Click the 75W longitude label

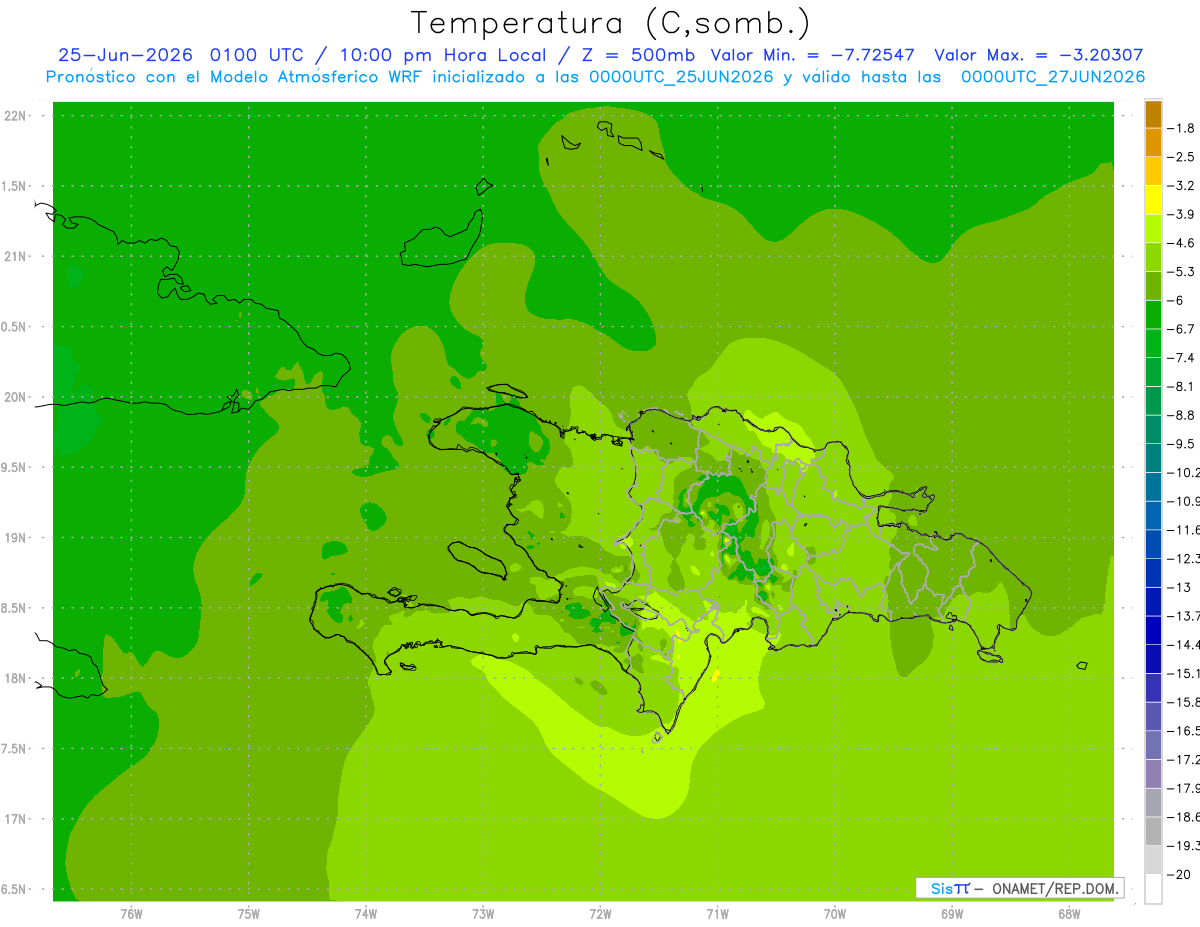coord(249,914)
